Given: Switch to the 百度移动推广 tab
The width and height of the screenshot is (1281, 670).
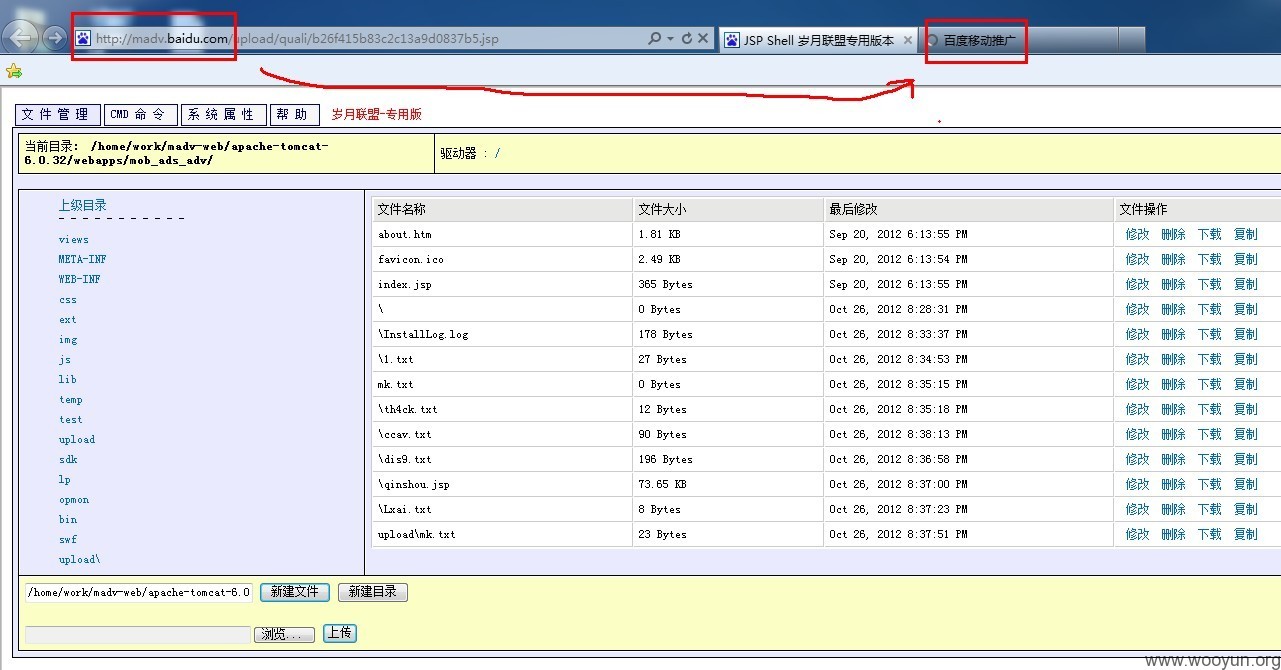Looking at the screenshot, I should click(x=977, y=40).
